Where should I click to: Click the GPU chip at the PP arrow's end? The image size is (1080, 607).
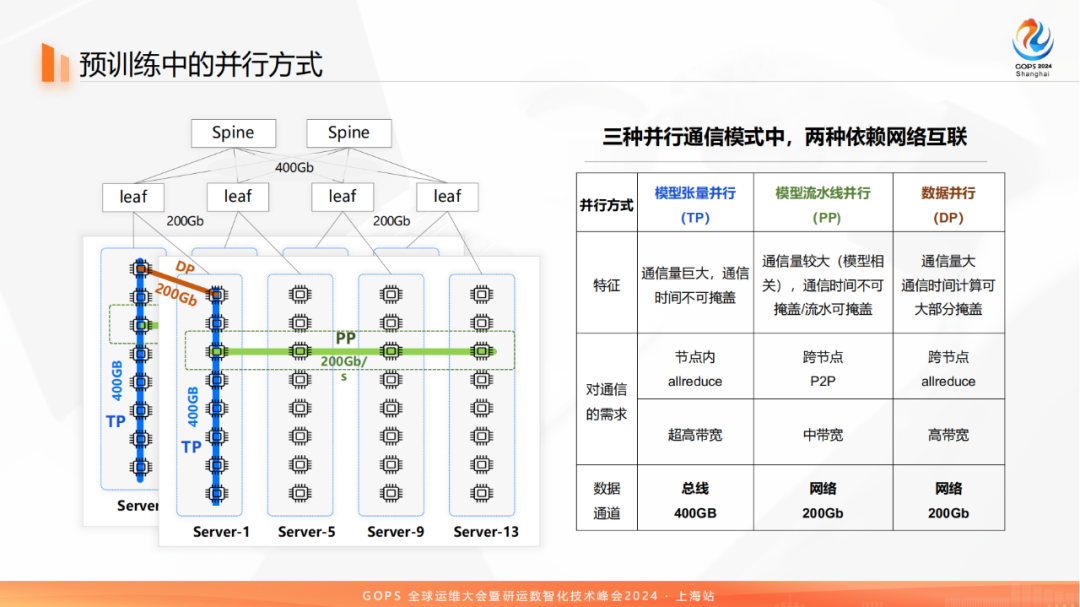(481, 352)
